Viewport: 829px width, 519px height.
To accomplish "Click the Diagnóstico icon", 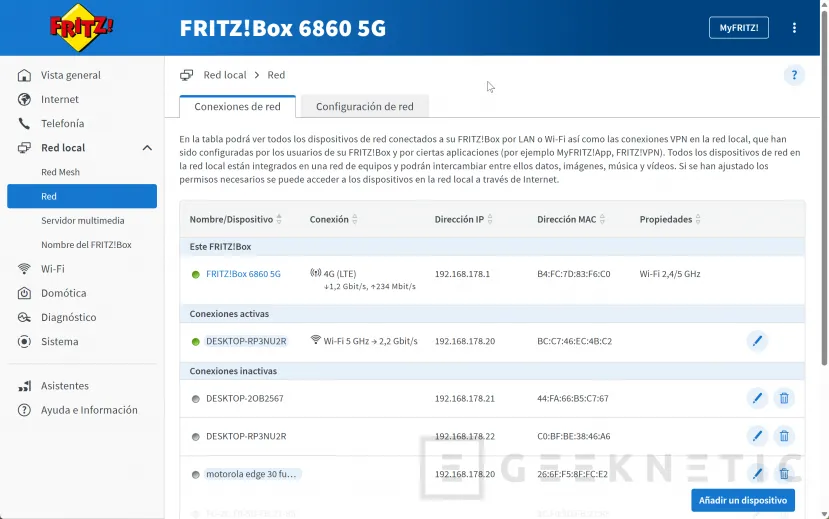I will point(24,318).
